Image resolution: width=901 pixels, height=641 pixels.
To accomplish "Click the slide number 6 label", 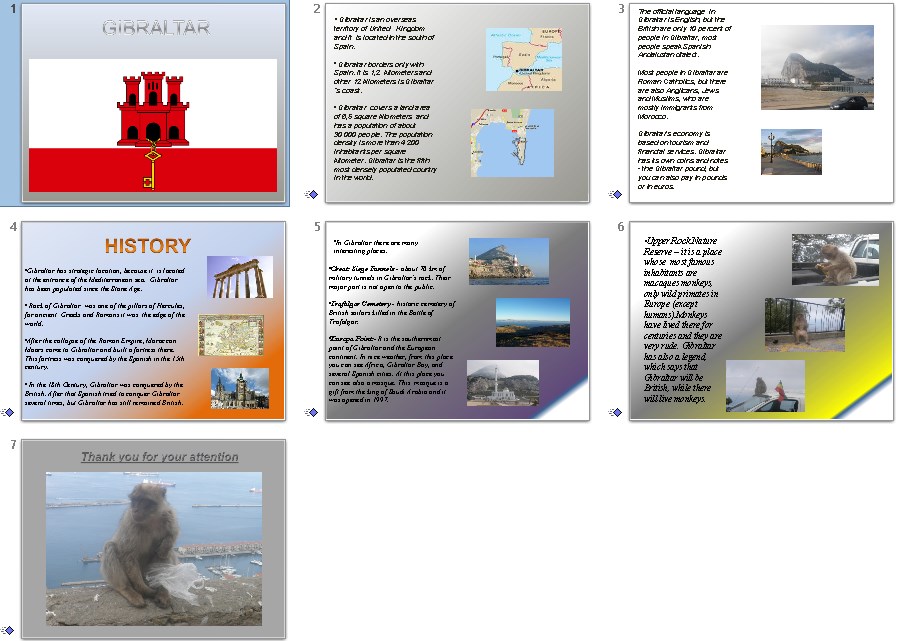I will [x=621, y=226].
